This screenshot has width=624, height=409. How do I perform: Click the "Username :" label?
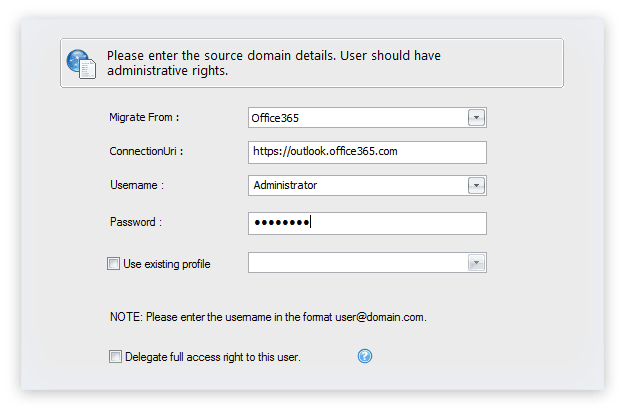coord(136,185)
